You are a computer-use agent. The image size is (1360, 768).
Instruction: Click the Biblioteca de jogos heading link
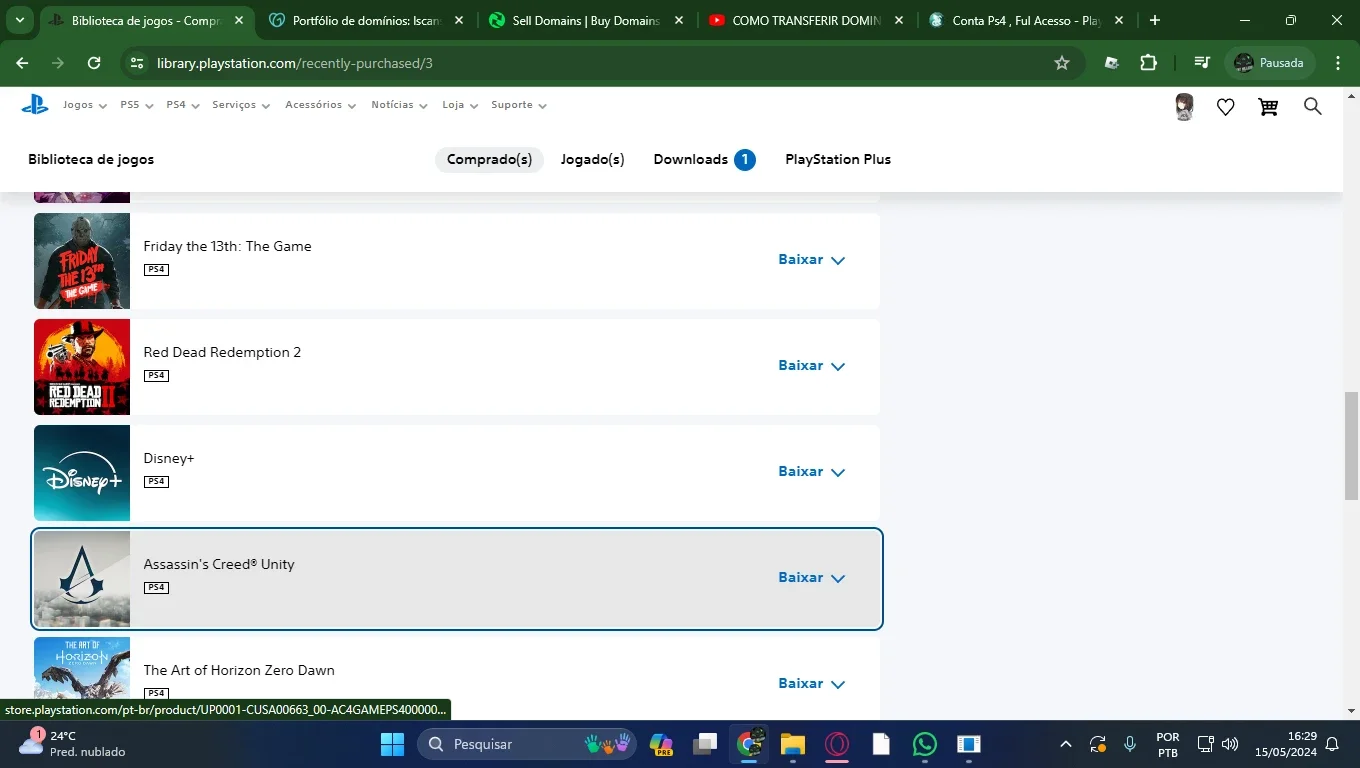tap(91, 160)
